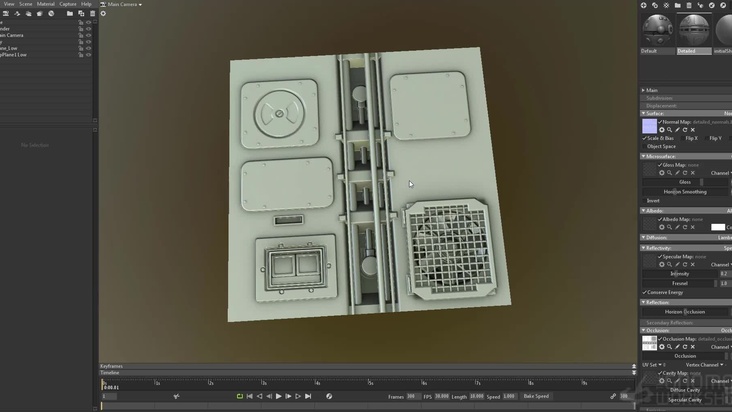Screen dimensions: 732x412
Task: Click the add camera icon in scene toolbar
Action: 6,14
